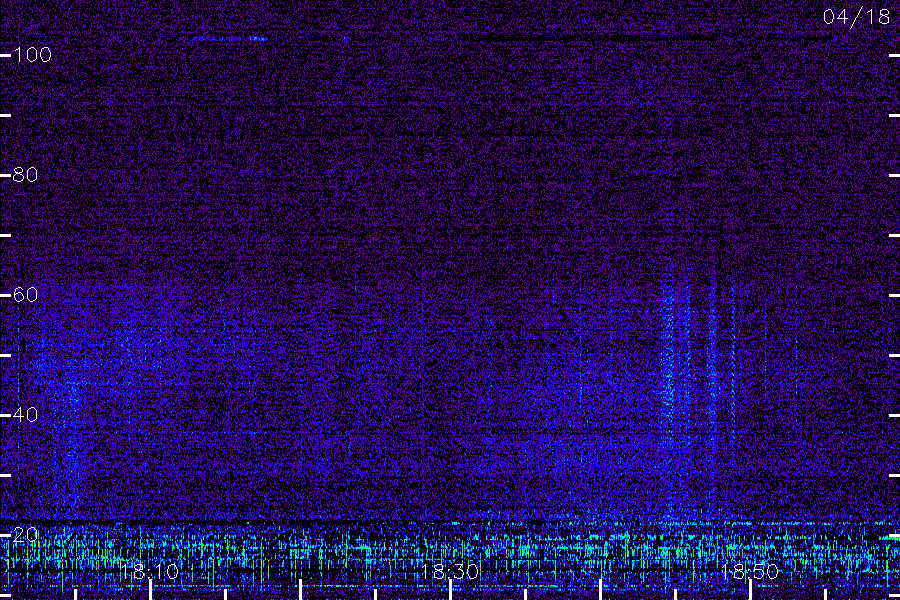The width and height of the screenshot is (900, 600).
Task: Click the tick mark below 18:30
Action: [451, 590]
